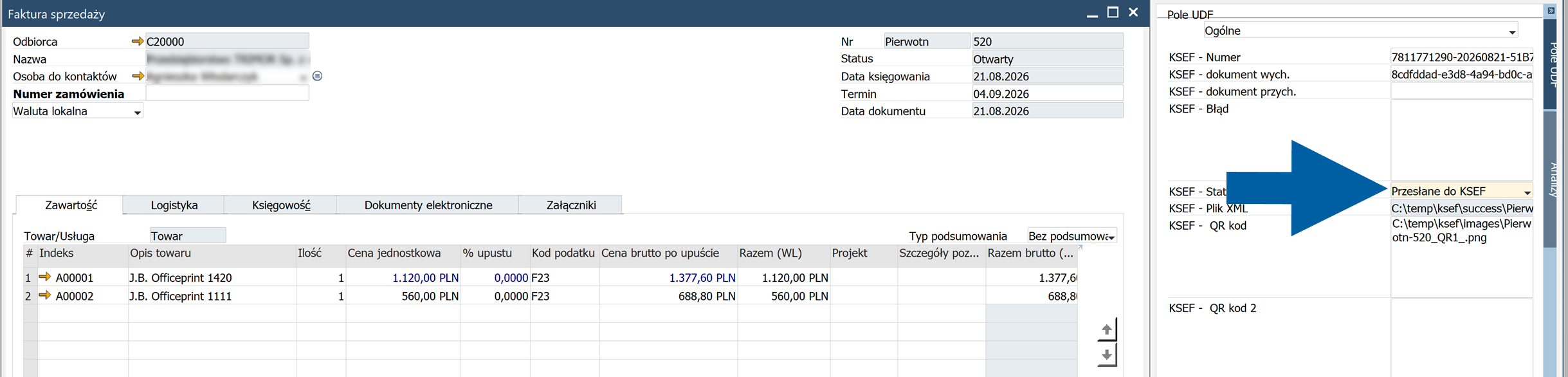
Task: Switch to Zawartość tab
Action: [71, 205]
